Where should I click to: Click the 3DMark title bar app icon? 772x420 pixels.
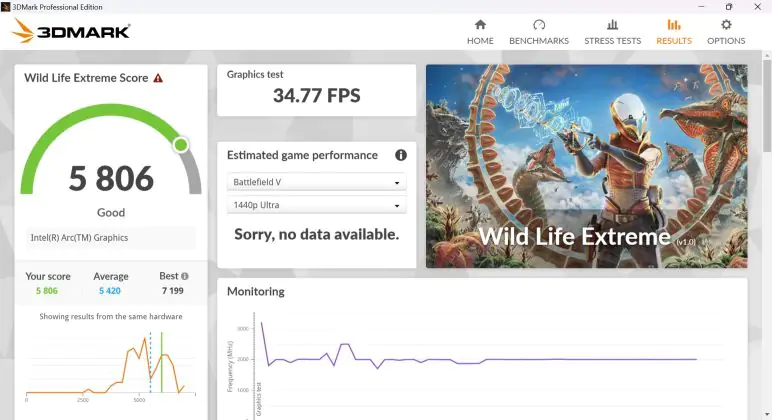click(x=5, y=7)
